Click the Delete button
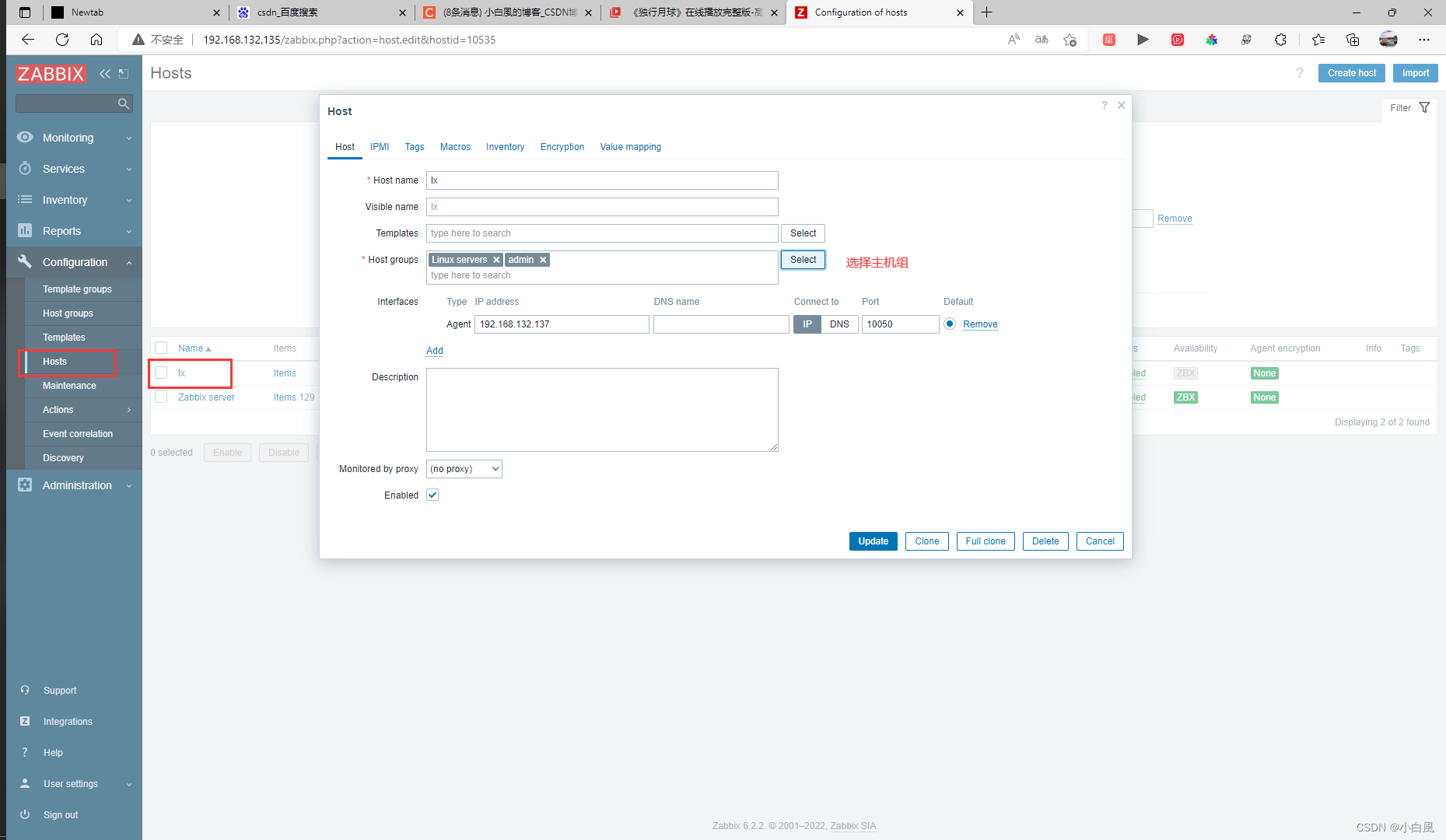The image size is (1446, 840). [x=1045, y=541]
